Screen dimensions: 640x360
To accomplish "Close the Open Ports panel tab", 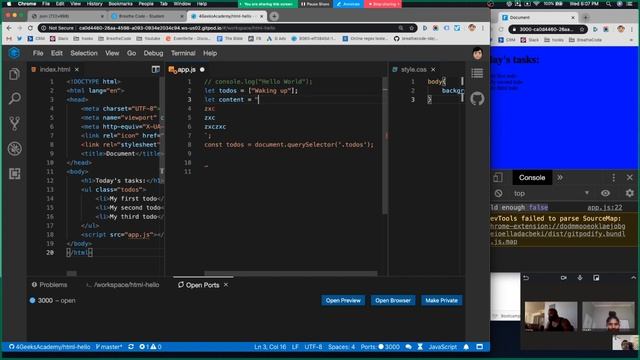I will (x=226, y=284).
